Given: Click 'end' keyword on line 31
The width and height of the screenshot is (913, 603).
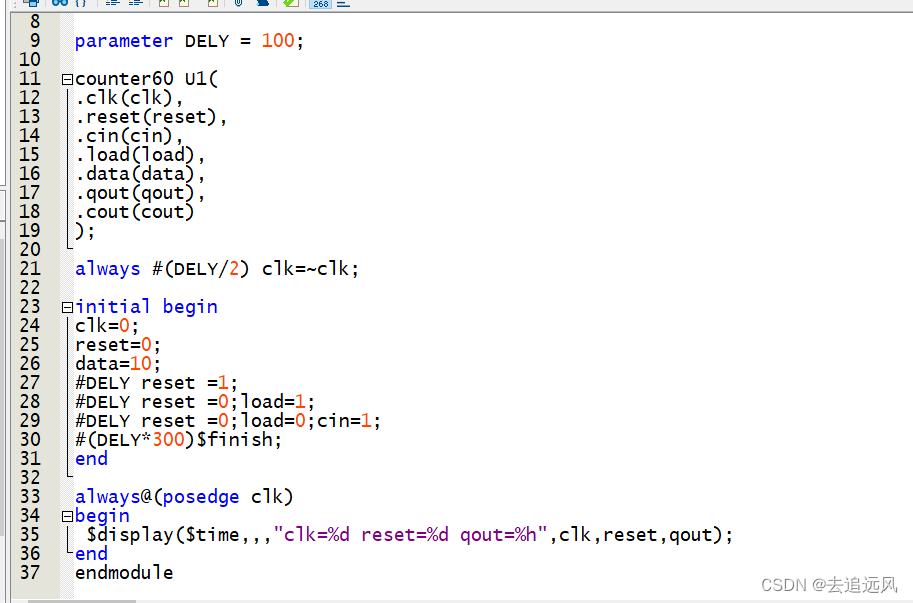Looking at the screenshot, I should pyautogui.click(x=91, y=459).
